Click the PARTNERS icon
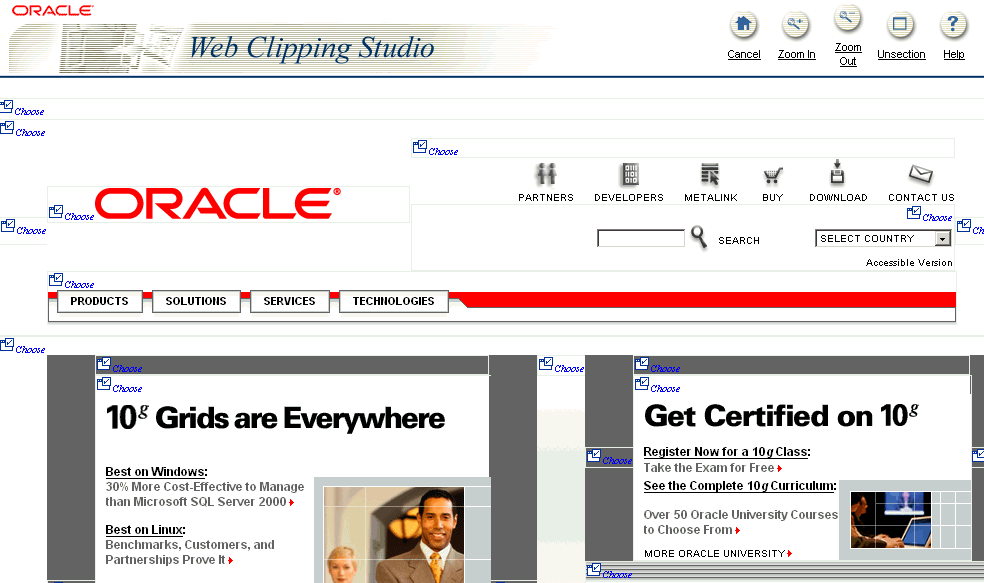This screenshot has height=583, width=984. [546, 175]
